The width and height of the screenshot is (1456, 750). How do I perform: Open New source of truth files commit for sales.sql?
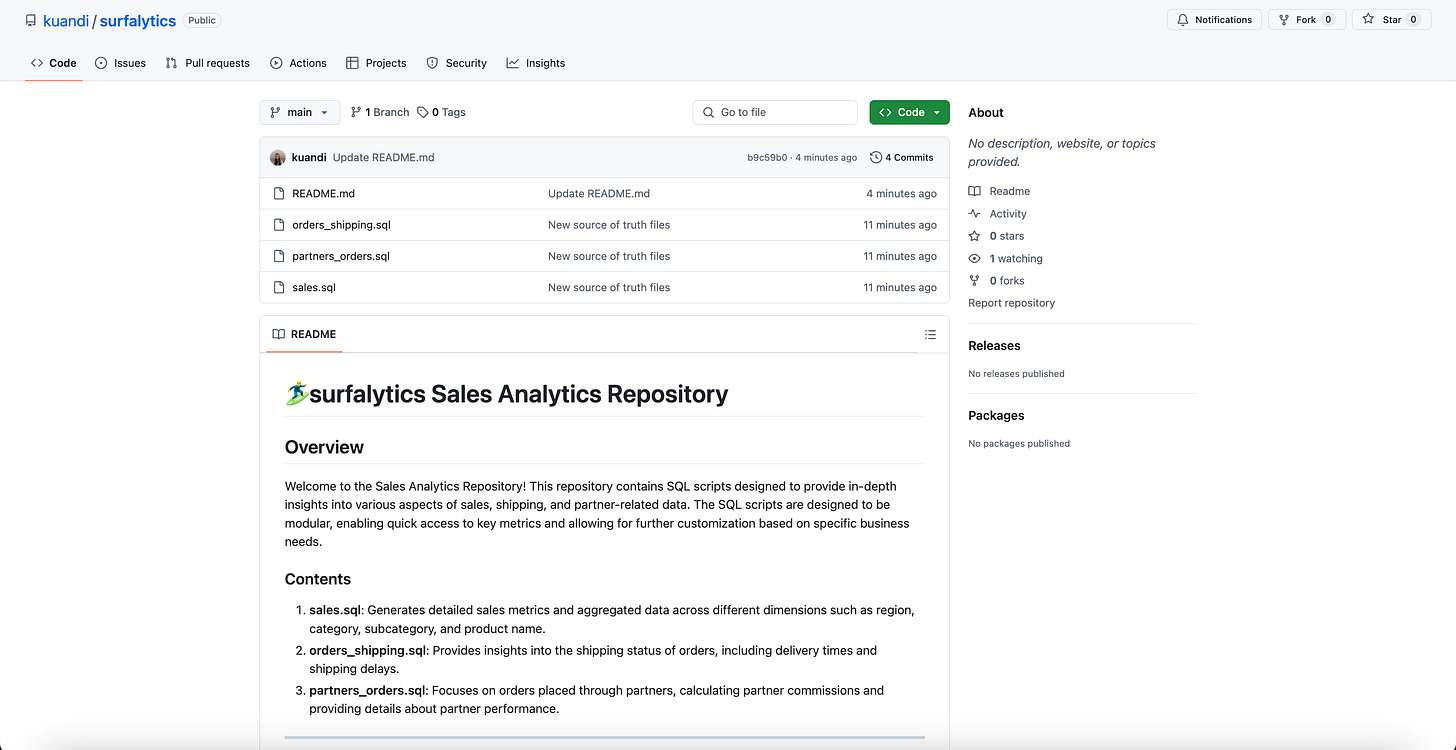tap(609, 287)
